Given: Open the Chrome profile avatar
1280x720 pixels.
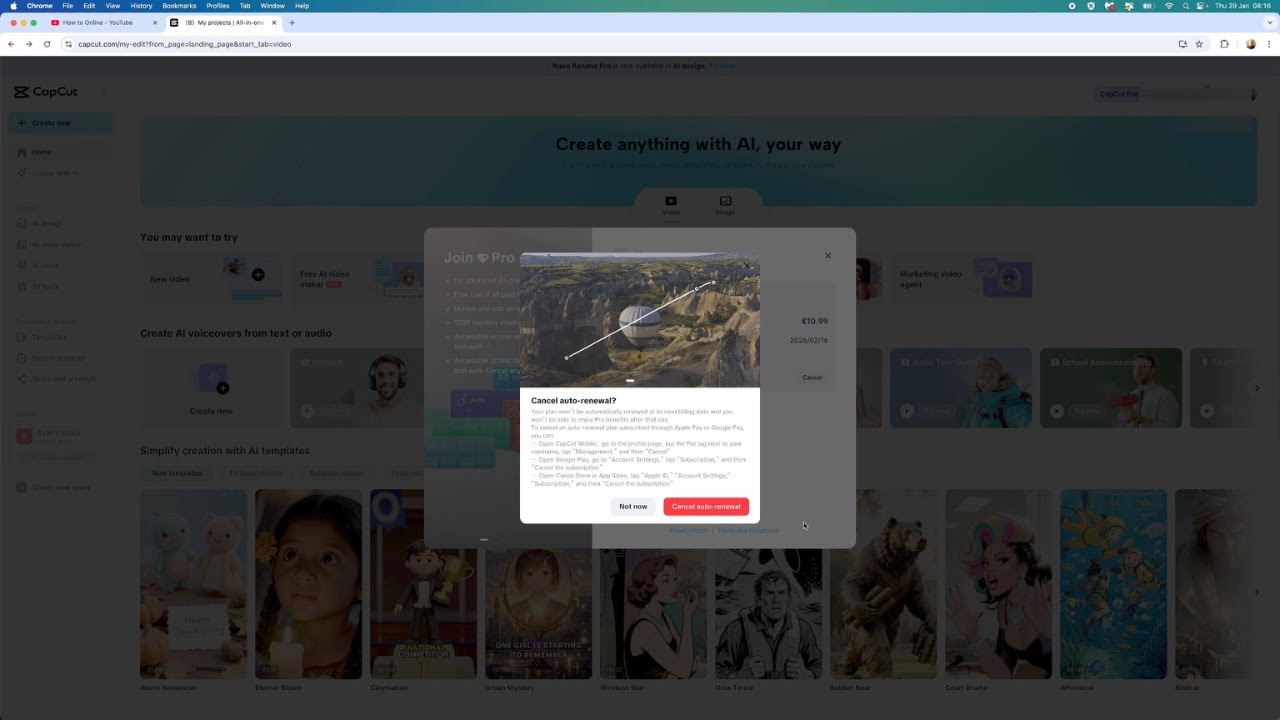Looking at the screenshot, I should (1251, 44).
